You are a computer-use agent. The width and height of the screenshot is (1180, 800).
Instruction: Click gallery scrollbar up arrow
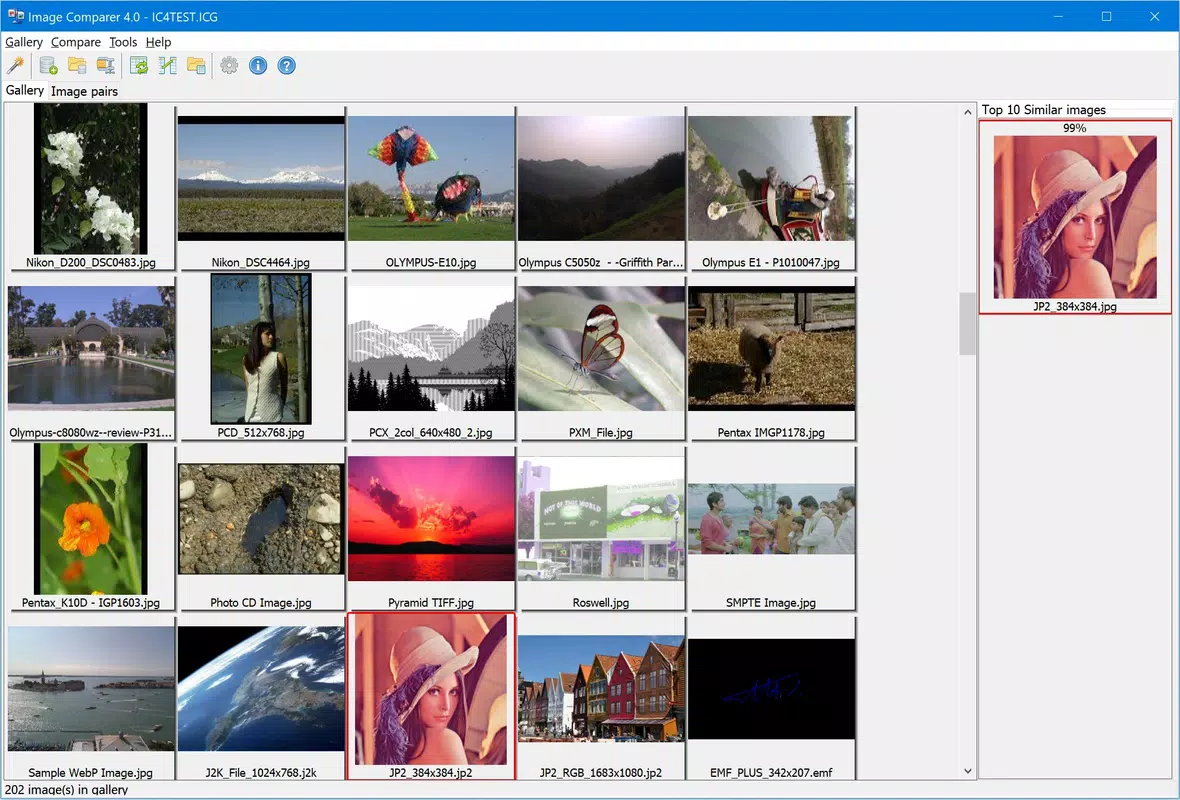coord(968,111)
